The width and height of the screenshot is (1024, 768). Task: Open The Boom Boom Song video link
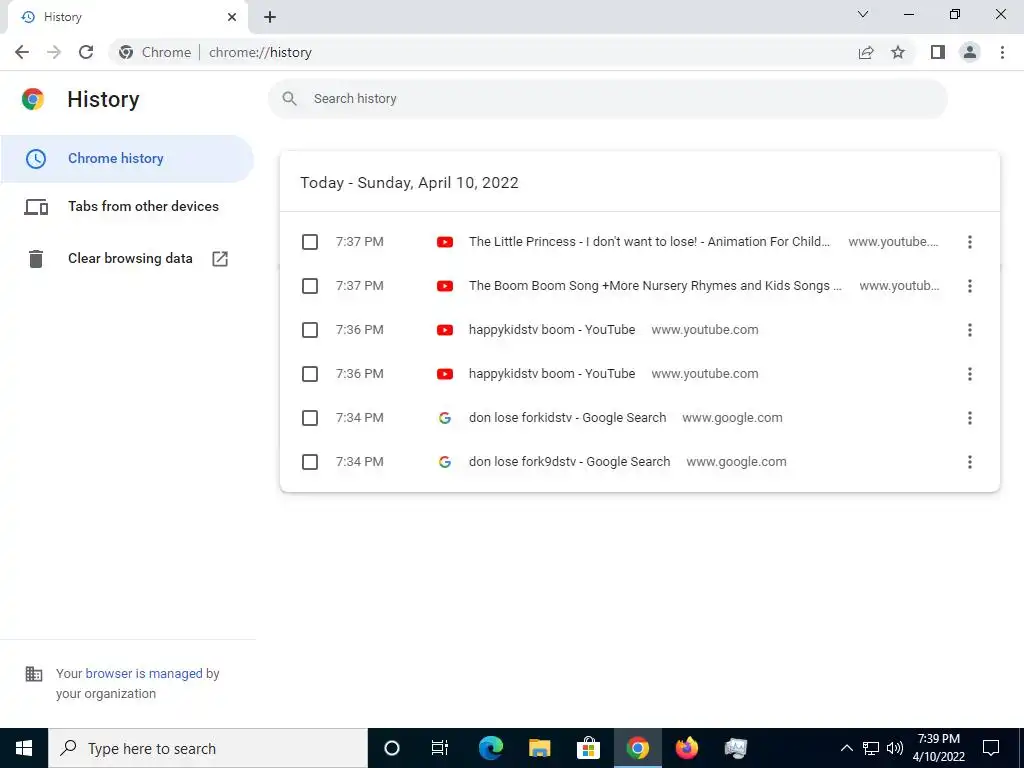pyautogui.click(x=655, y=285)
